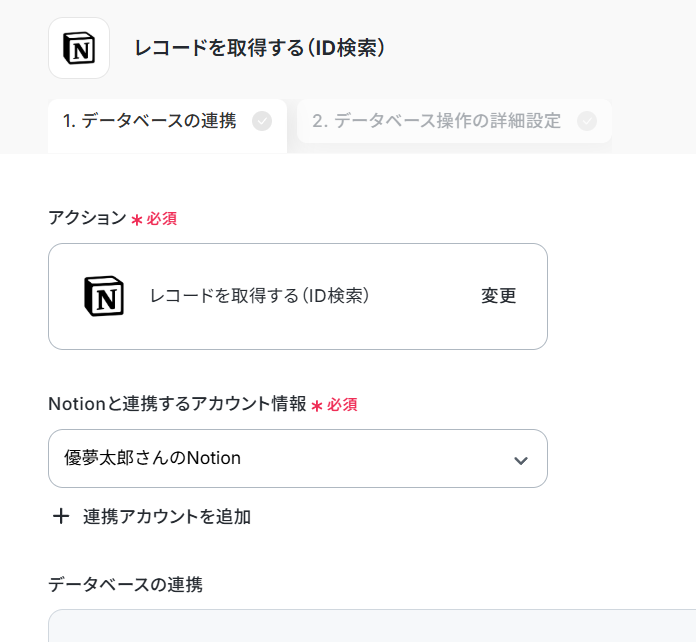696x642 pixels.
Task: Click the Notionと連携するアカウント情報 label
Action: [178, 404]
